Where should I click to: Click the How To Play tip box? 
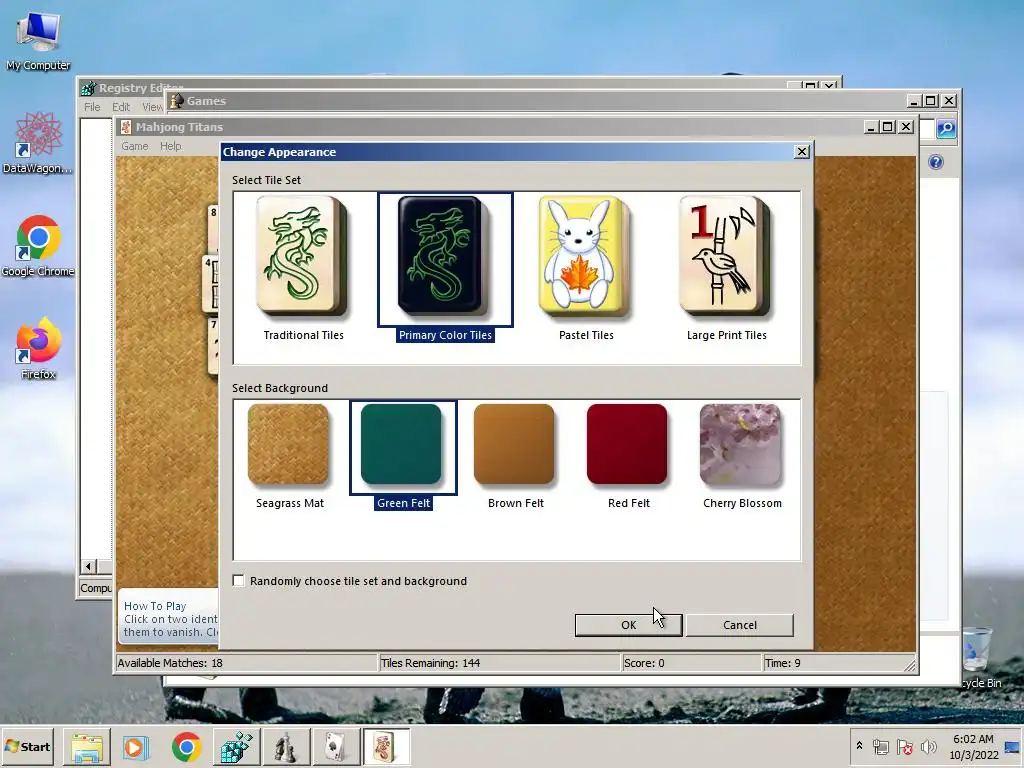pyautogui.click(x=168, y=616)
